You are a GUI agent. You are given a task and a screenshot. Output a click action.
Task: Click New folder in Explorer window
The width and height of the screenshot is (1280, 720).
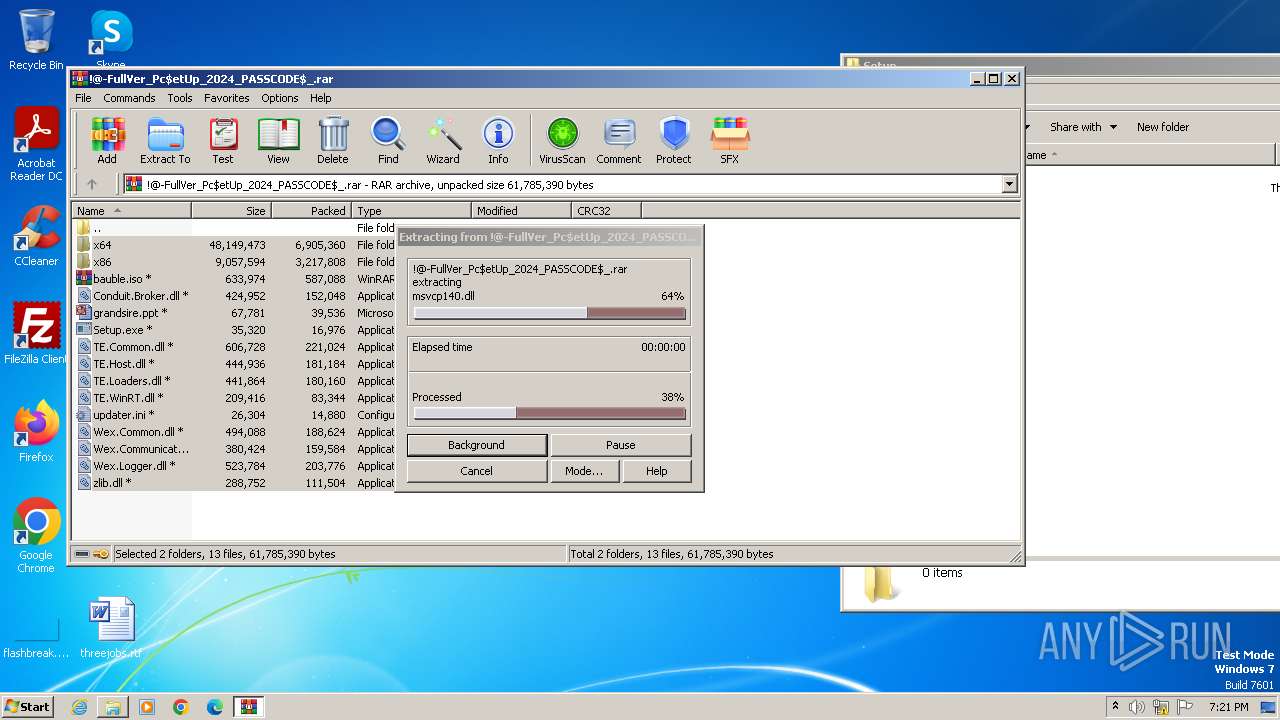pos(1163,127)
